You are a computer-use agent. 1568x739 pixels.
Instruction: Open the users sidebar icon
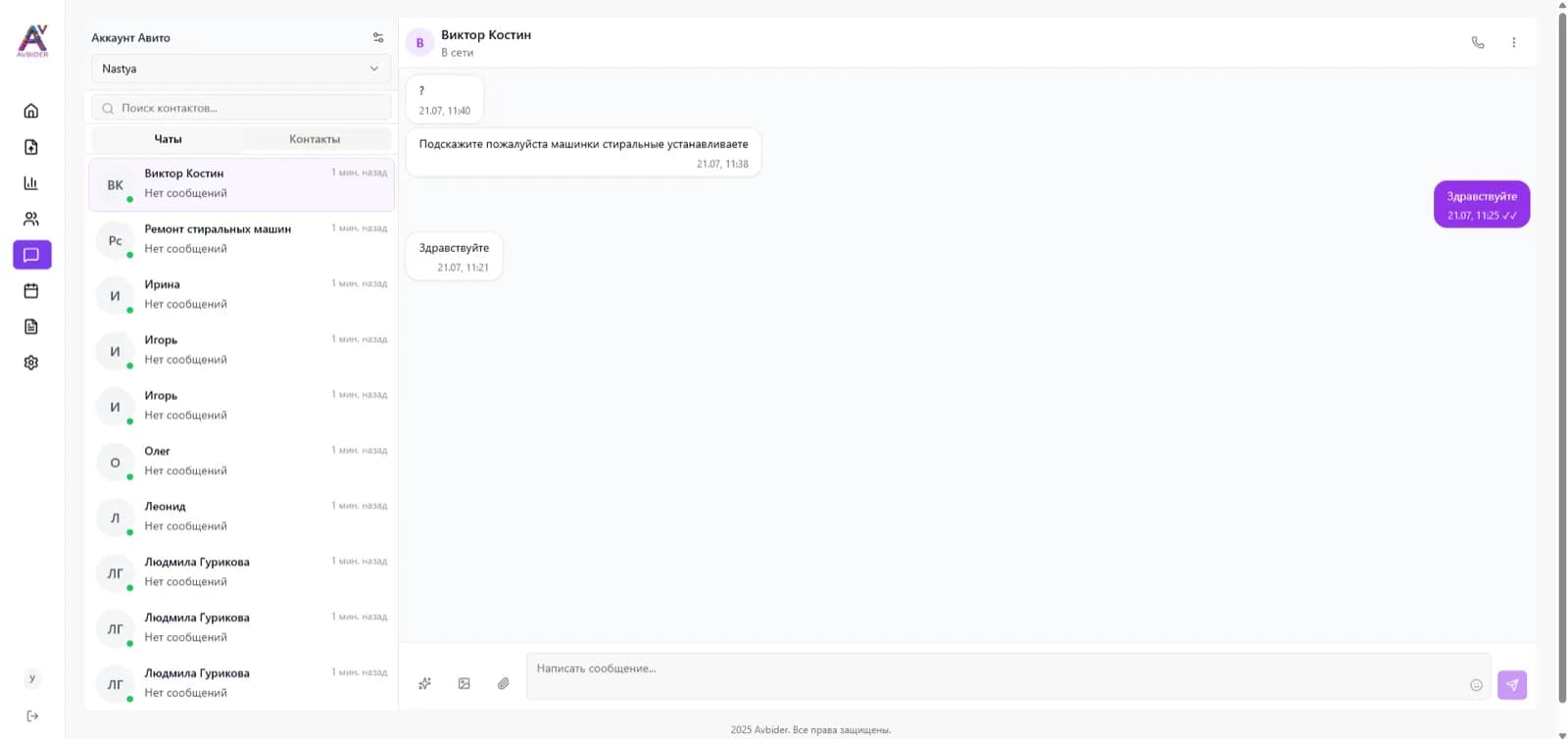click(31, 220)
